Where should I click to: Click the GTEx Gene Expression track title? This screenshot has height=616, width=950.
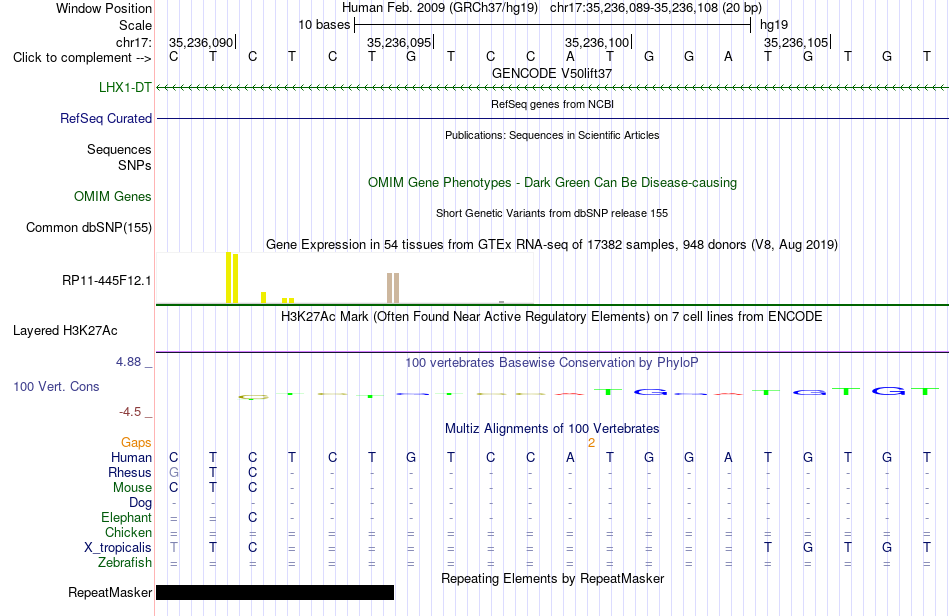[552, 245]
